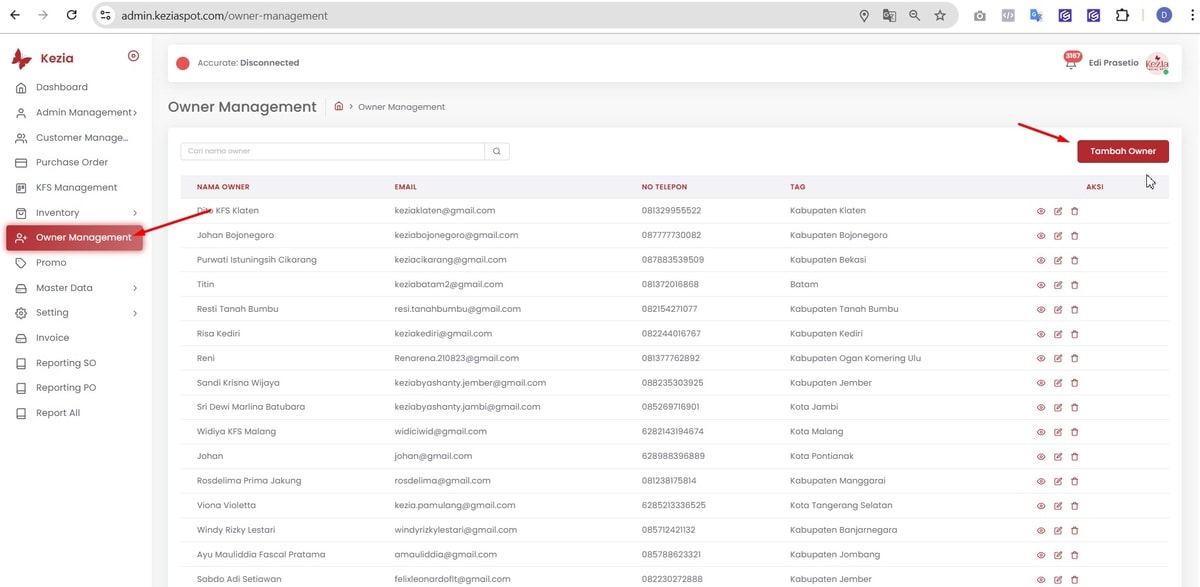Edit owner Titin using pencil icon
Image resolution: width=1200 pixels, height=587 pixels.
[x=1058, y=285]
